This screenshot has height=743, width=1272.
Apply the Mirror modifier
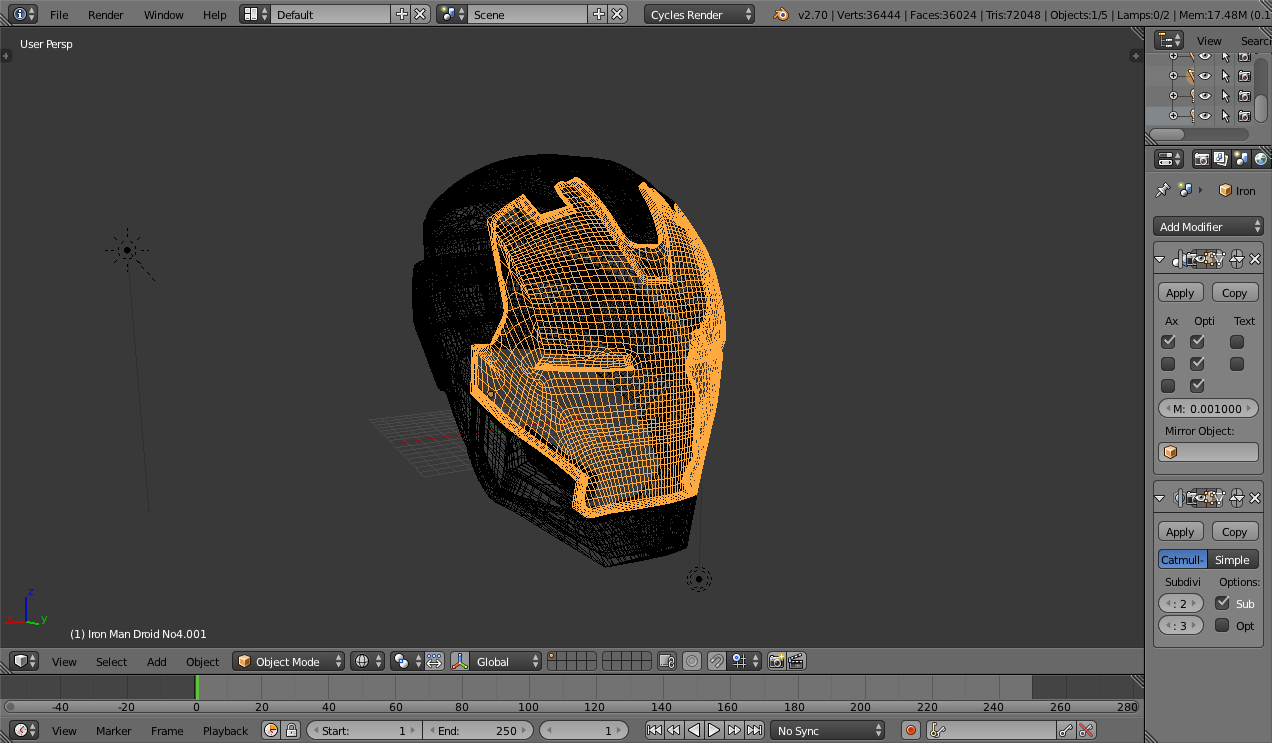[1180, 293]
